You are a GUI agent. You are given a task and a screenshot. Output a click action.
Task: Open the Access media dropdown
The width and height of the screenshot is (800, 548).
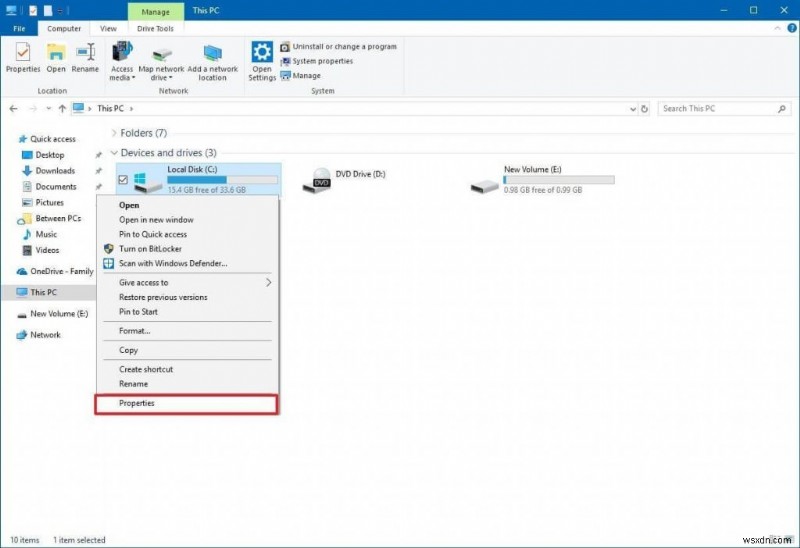[122, 62]
